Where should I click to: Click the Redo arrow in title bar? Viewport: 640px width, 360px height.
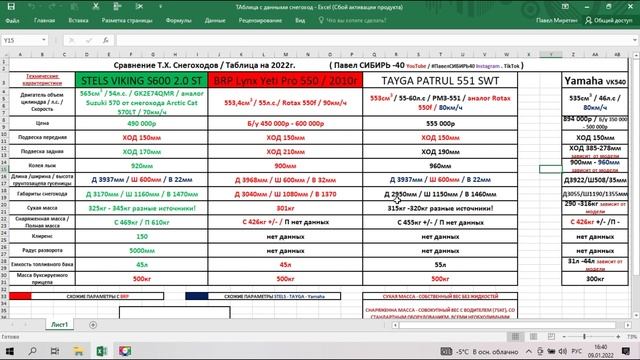(x=52, y=7)
